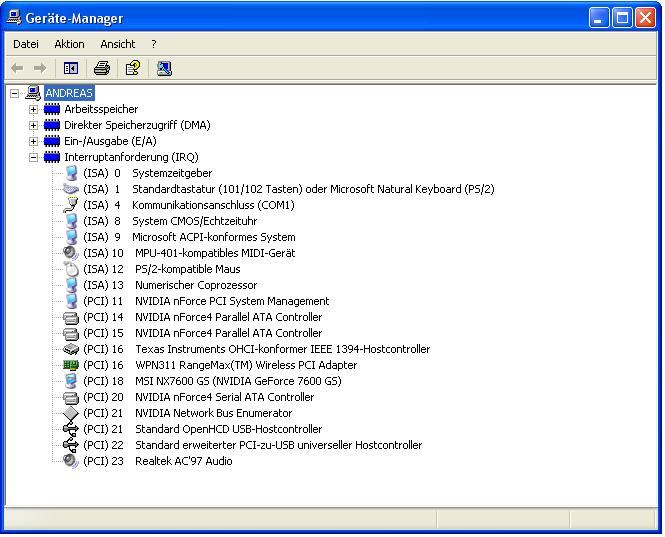Open the Help question mark toolbar icon
665x537 pixels.
pos(133,68)
